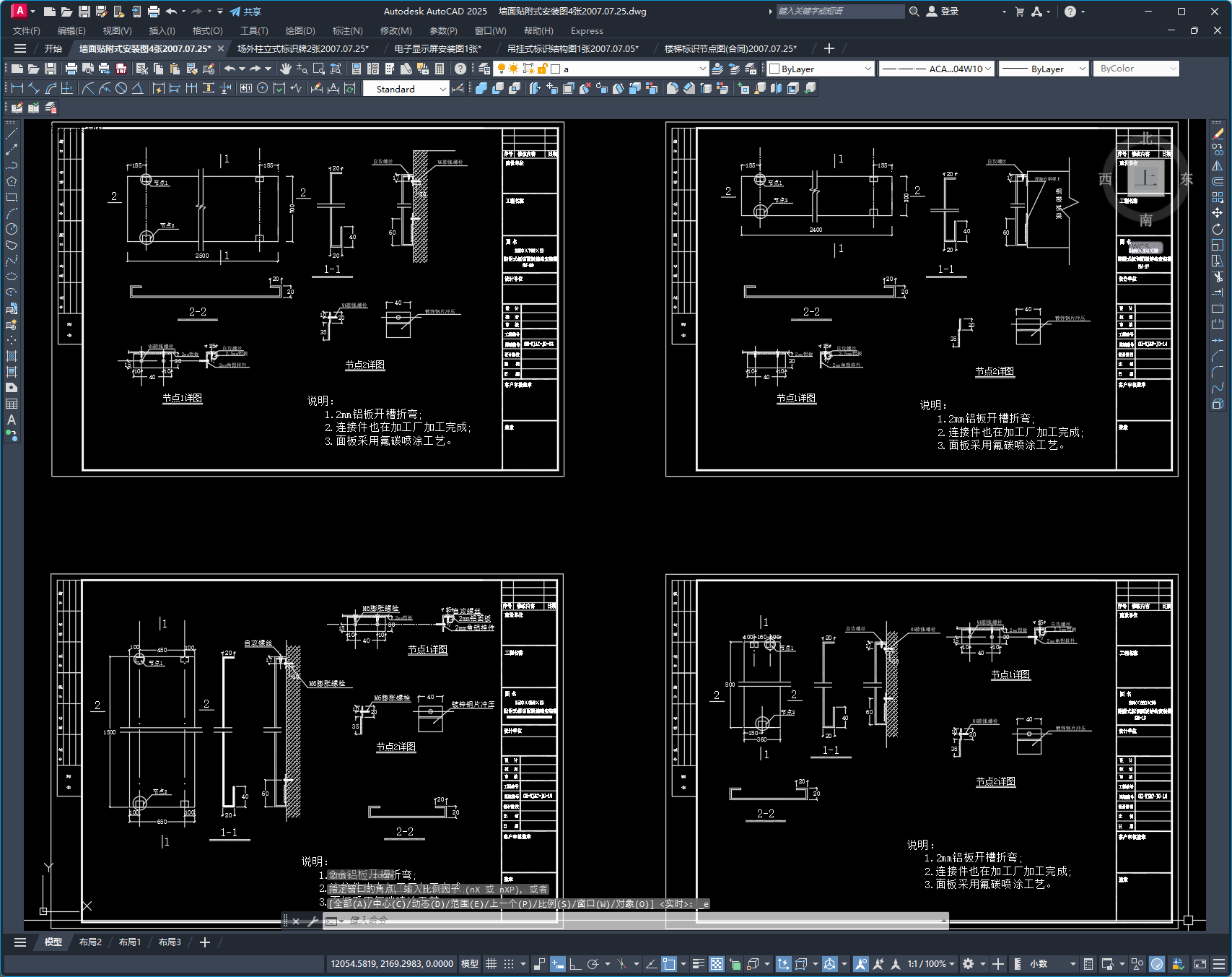The image size is (1232, 977).
Task: Toggle object snap in status bar
Action: pyautogui.click(x=669, y=963)
